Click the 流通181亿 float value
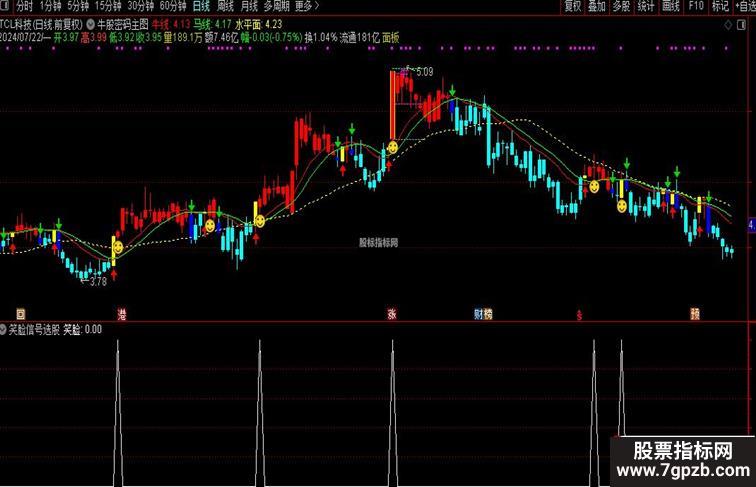This screenshot has height=487, width=756. 360,38
